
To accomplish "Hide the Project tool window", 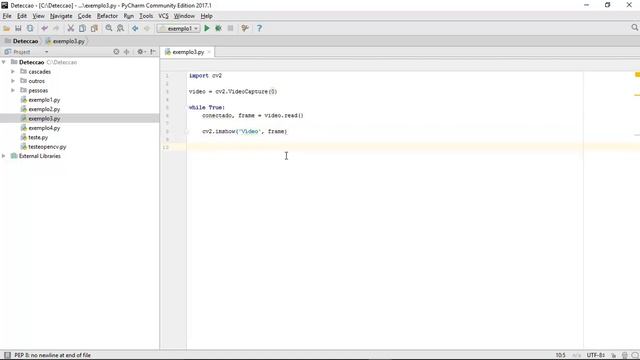I will (x=153, y=52).
